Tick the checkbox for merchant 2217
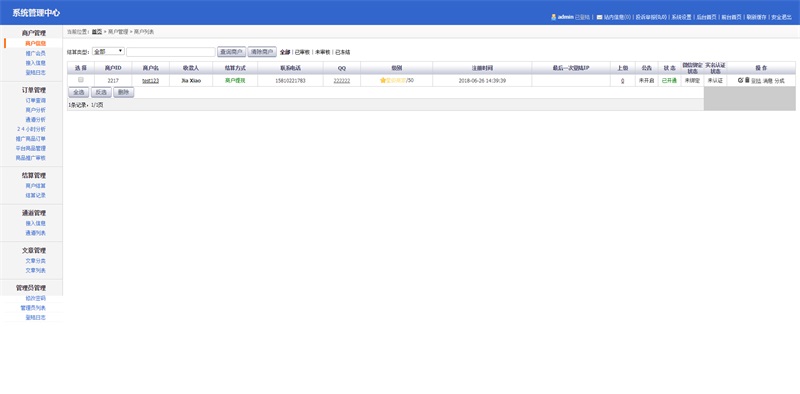This screenshot has width=800, height=394. pos(81,80)
